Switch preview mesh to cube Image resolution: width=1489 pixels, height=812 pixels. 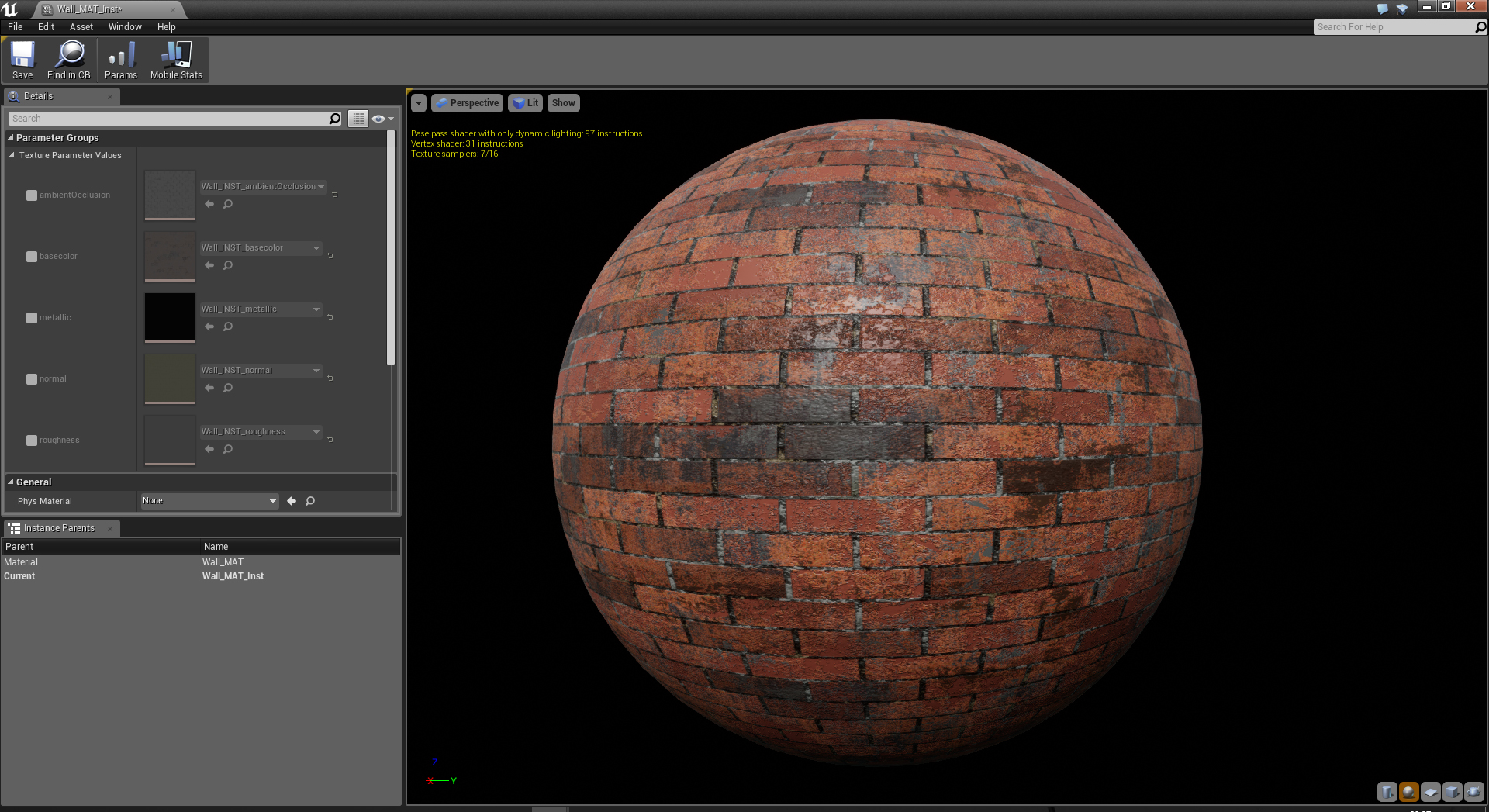tap(1452, 792)
